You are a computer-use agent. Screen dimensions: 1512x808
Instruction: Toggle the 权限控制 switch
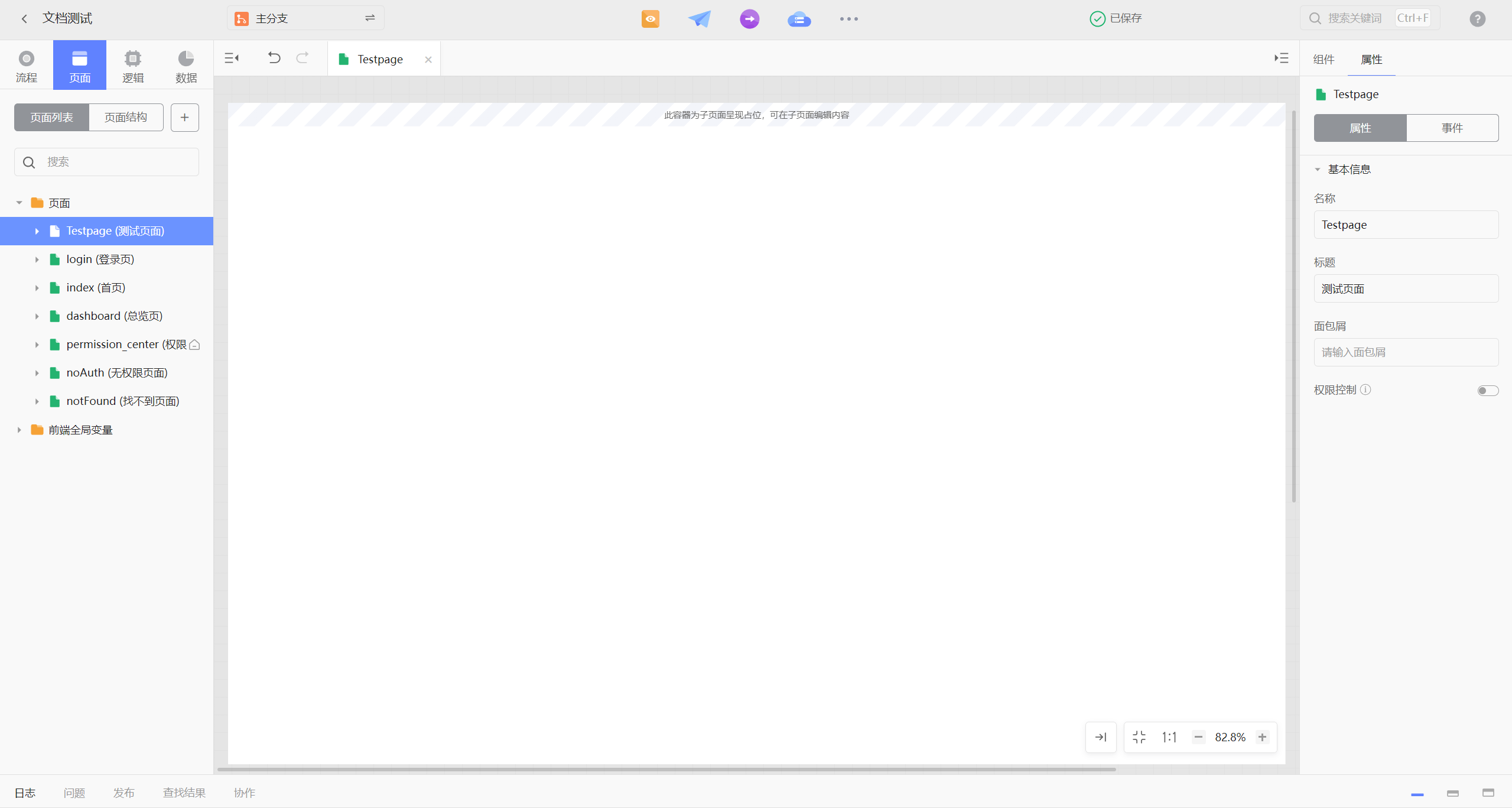tap(1488, 390)
